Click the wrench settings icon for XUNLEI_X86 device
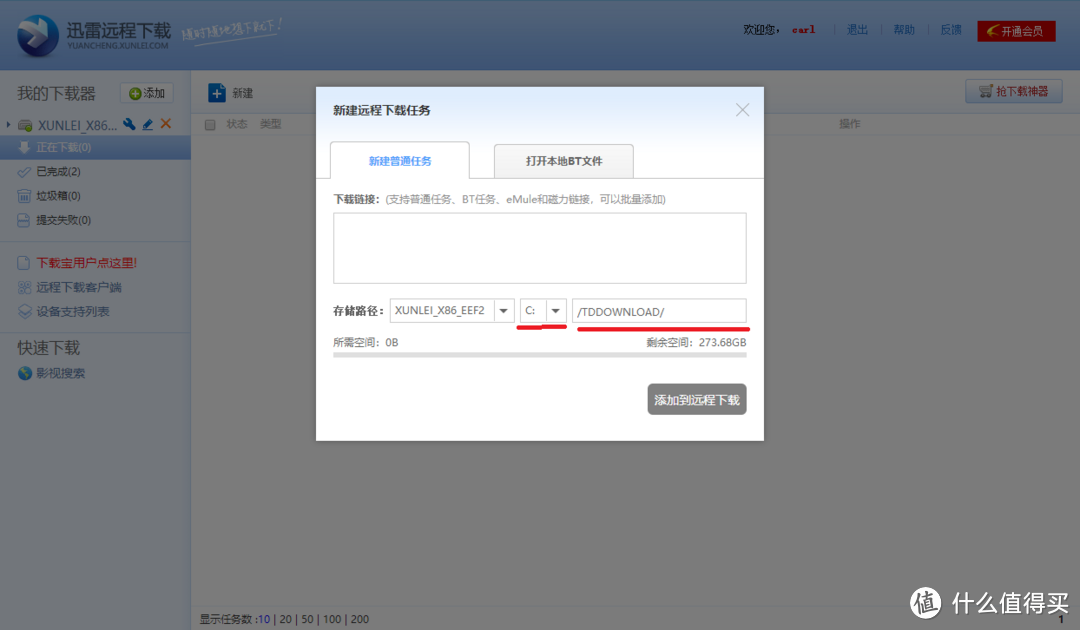Screen dimensions: 1080x630 [129, 125]
